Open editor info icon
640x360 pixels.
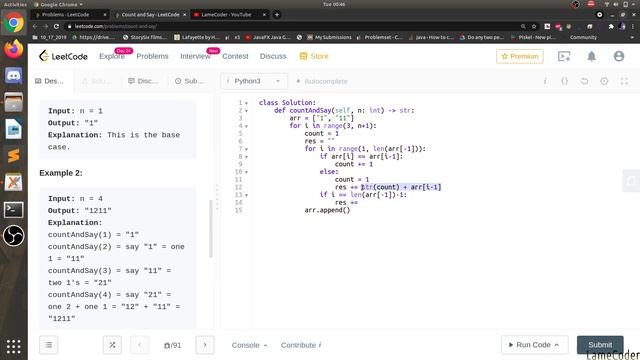tap(545, 81)
